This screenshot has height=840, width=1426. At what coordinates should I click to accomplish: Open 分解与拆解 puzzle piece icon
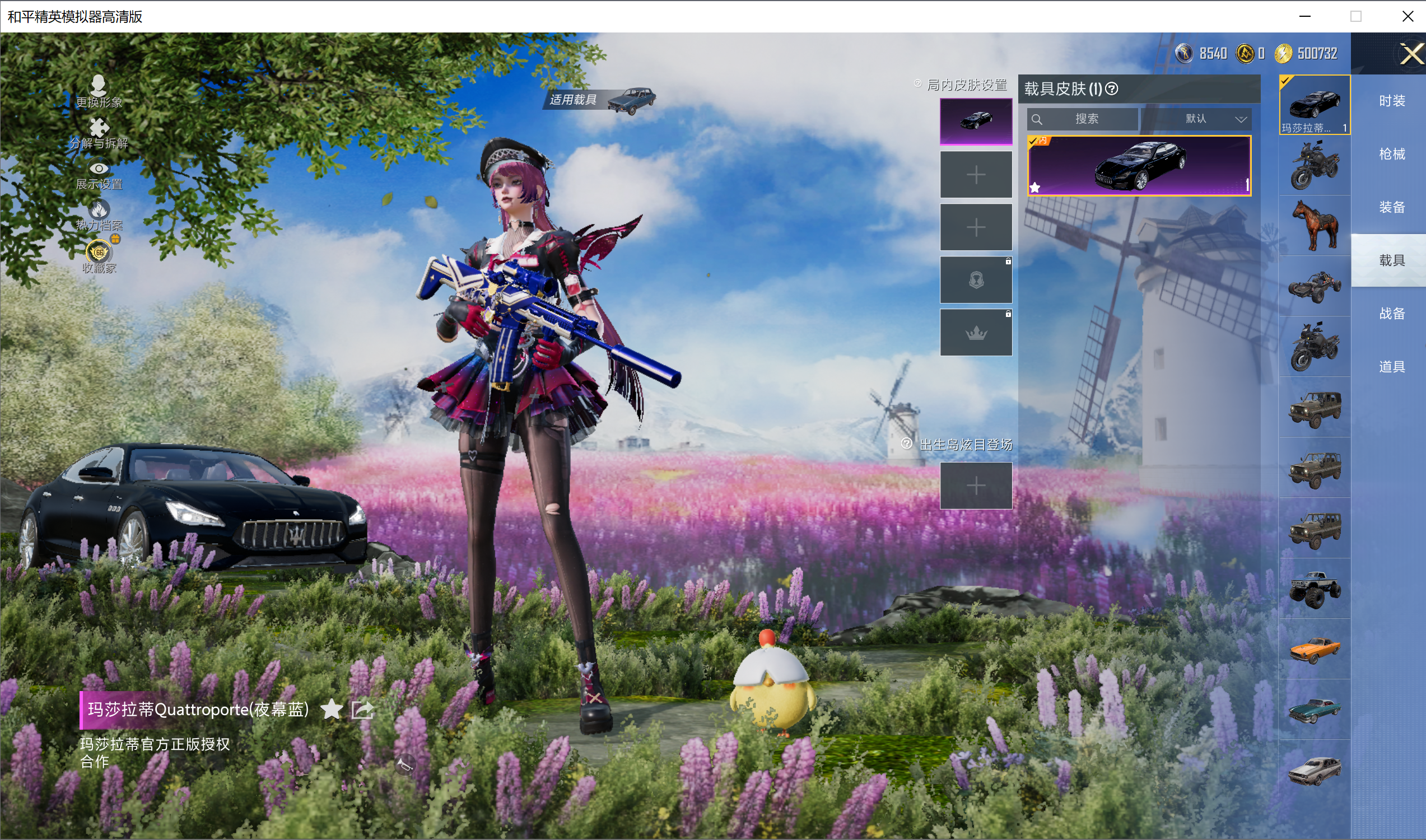pos(99,127)
